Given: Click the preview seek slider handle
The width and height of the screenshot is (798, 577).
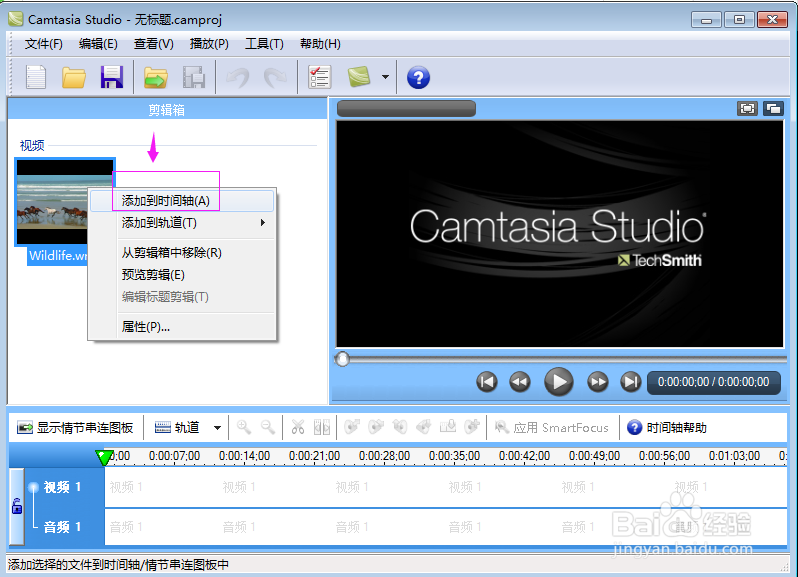Looking at the screenshot, I should pyautogui.click(x=343, y=359).
